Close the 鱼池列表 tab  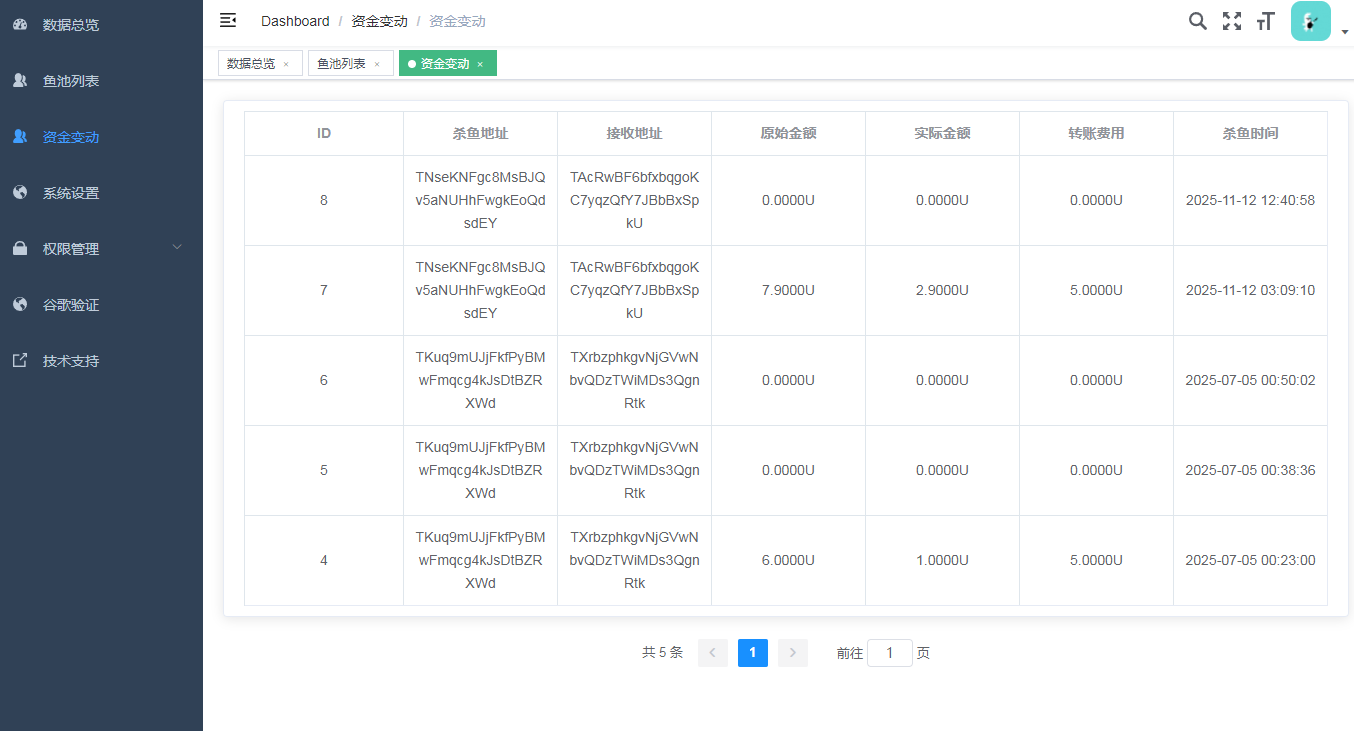coord(377,64)
